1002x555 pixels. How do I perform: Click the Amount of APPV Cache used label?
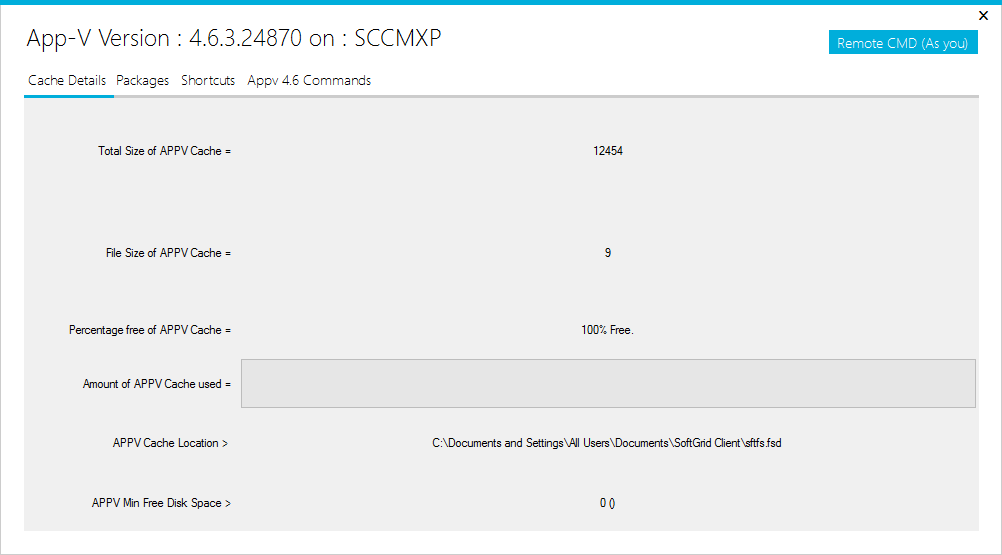(157, 384)
